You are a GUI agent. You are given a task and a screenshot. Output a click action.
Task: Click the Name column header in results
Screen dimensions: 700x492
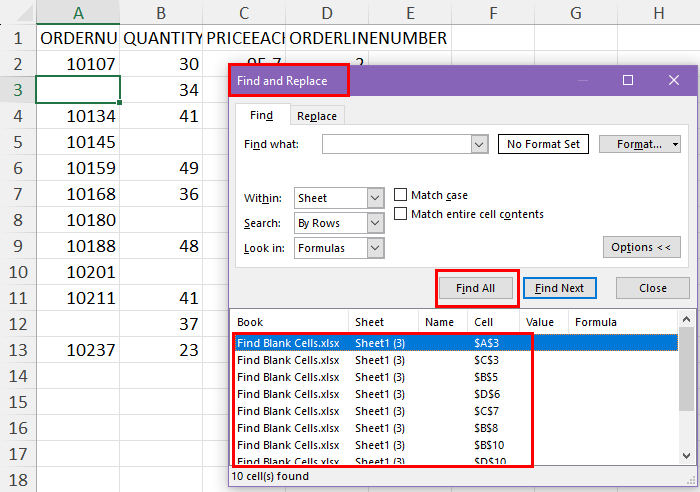click(x=443, y=322)
